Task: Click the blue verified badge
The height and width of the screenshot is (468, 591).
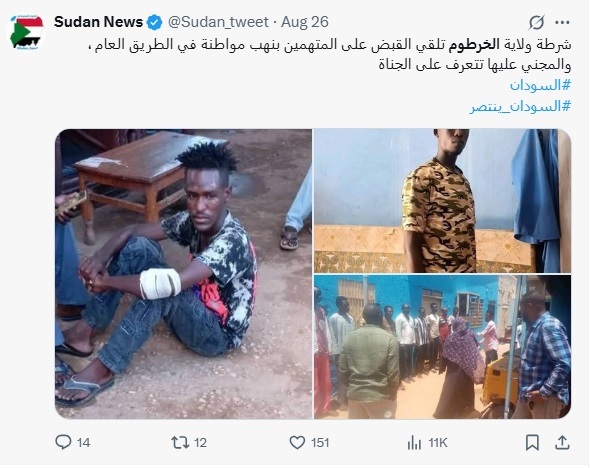Action: coord(154,22)
